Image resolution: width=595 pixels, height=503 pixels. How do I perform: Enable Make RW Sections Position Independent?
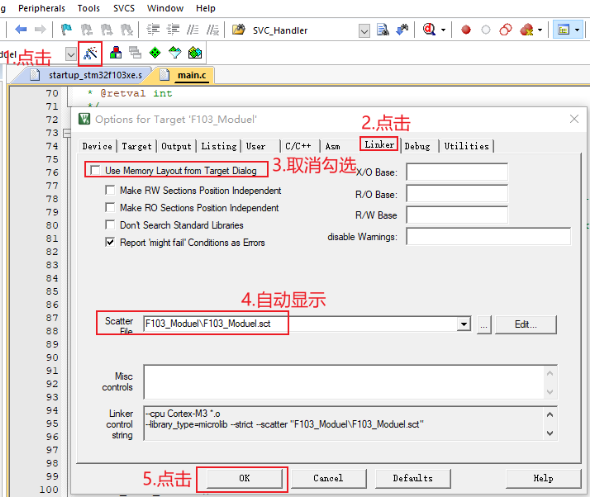click(x=110, y=190)
